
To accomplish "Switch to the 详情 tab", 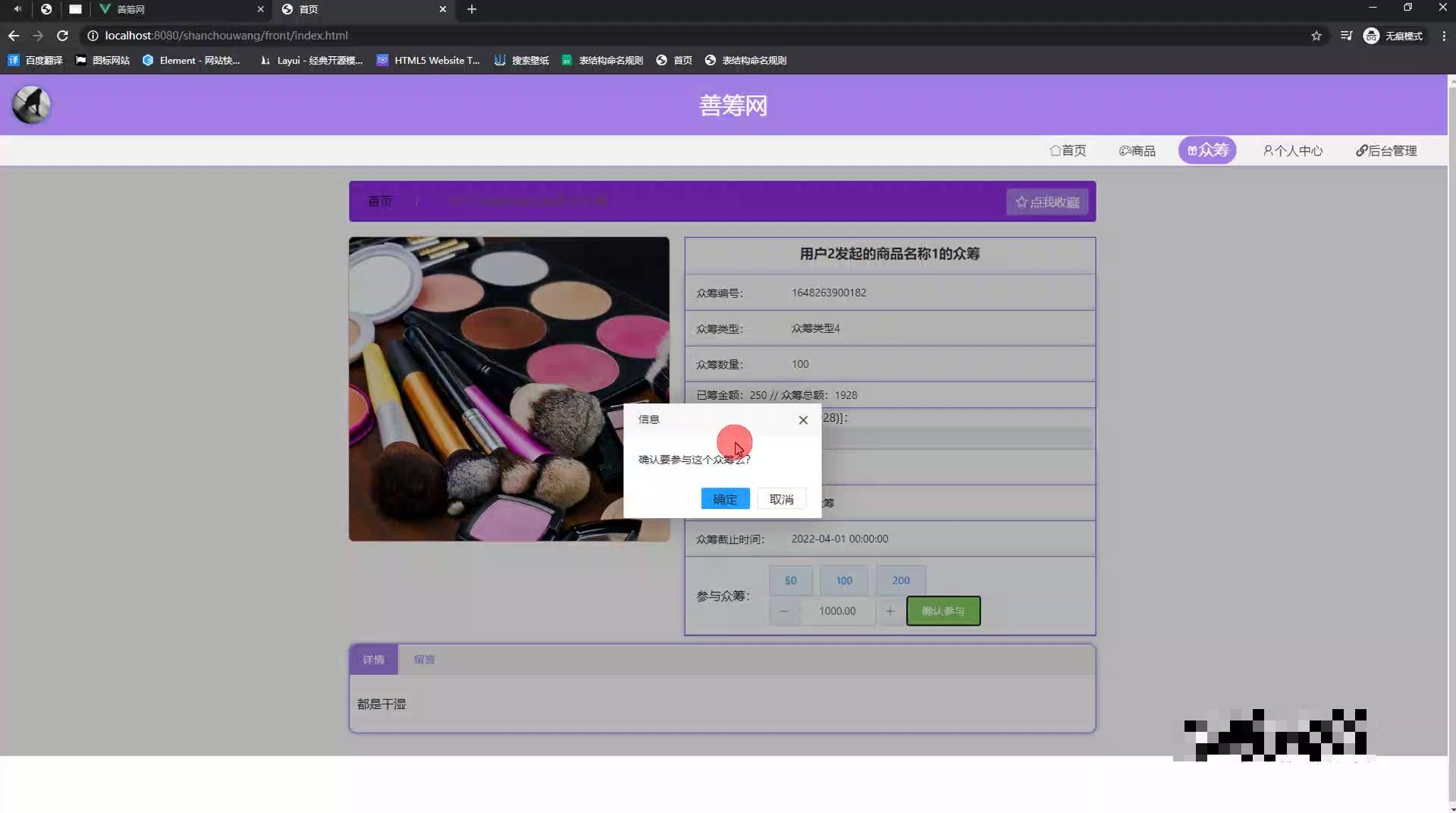I will coord(373,659).
